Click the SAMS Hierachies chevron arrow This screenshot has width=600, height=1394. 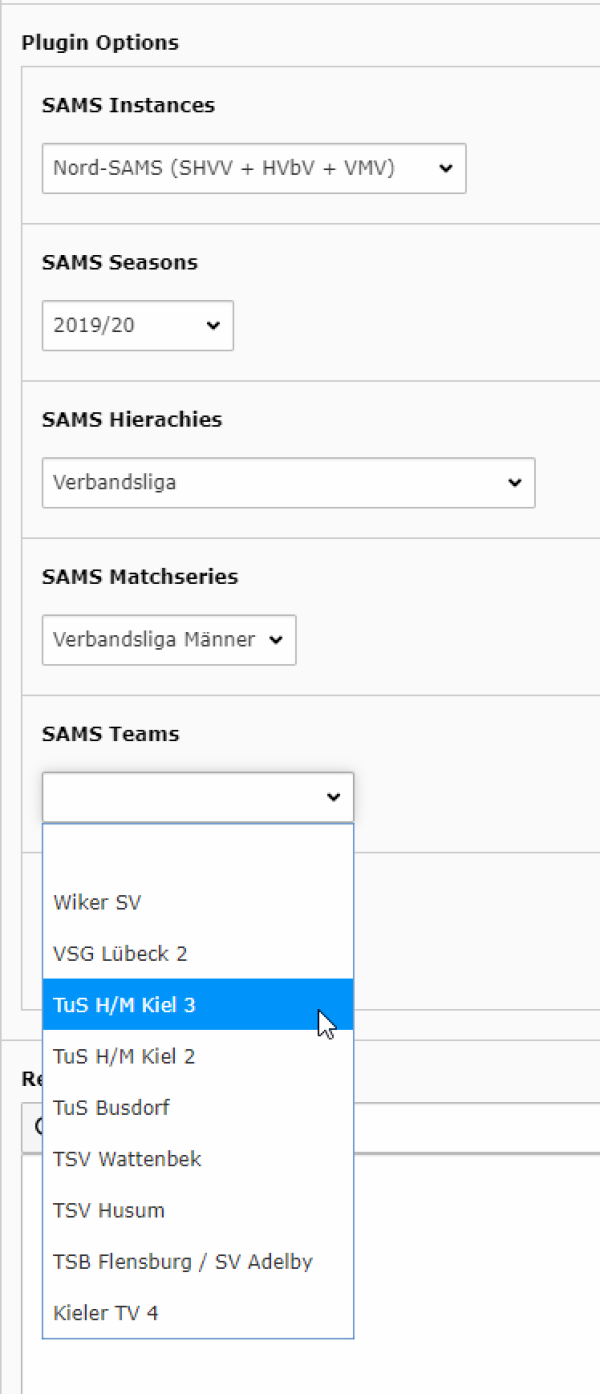[515, 483]
